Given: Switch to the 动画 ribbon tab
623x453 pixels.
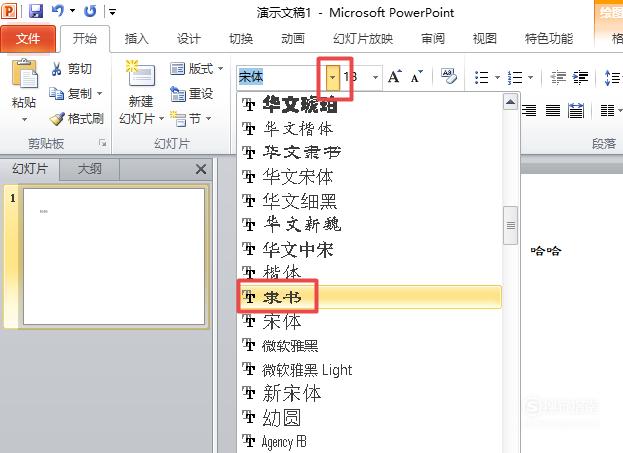Looking at the screenshot, I should click(x=293, y=39).
